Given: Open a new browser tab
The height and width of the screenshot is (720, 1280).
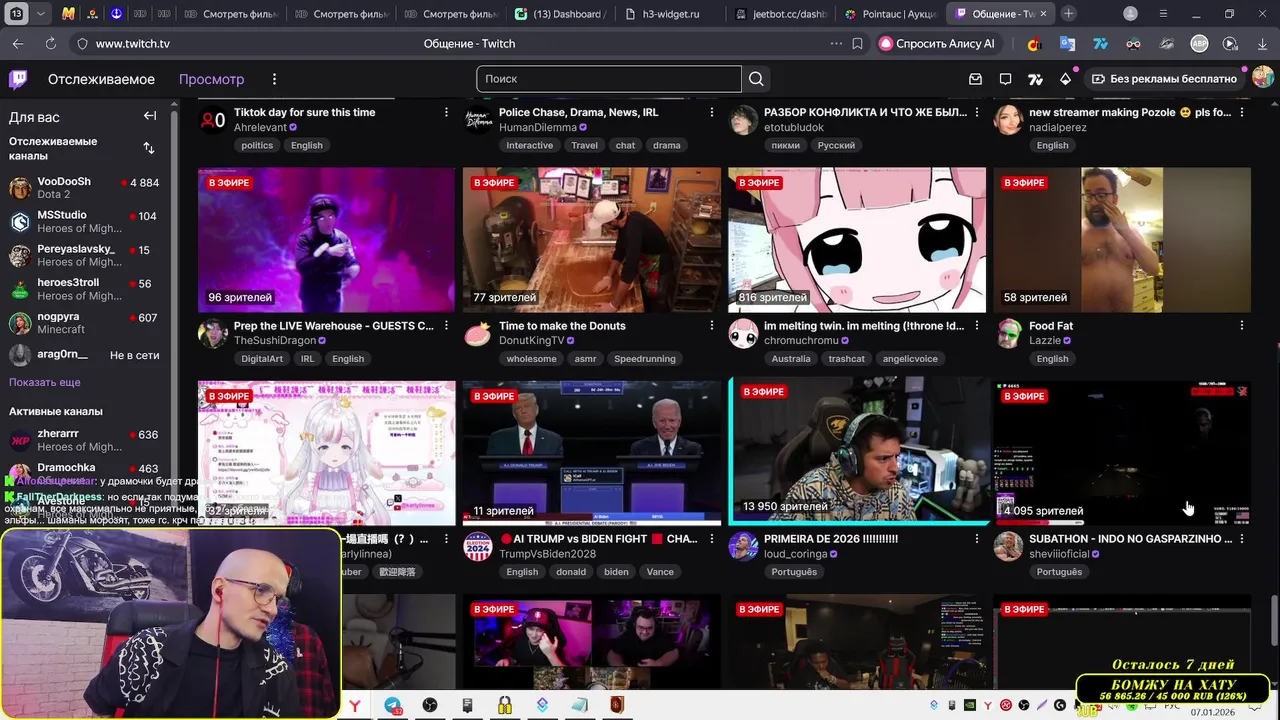Looking at the screenshot, I should point(1069,13).
